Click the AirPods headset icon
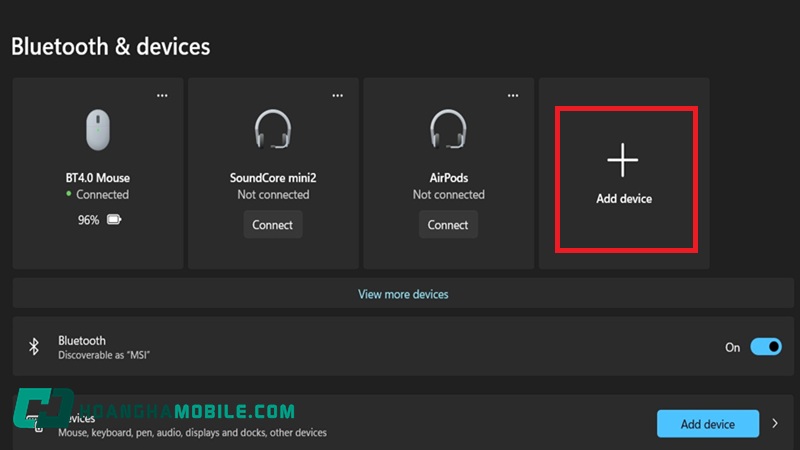This screenshot has width=800, height=450. [x=448, y=130]
